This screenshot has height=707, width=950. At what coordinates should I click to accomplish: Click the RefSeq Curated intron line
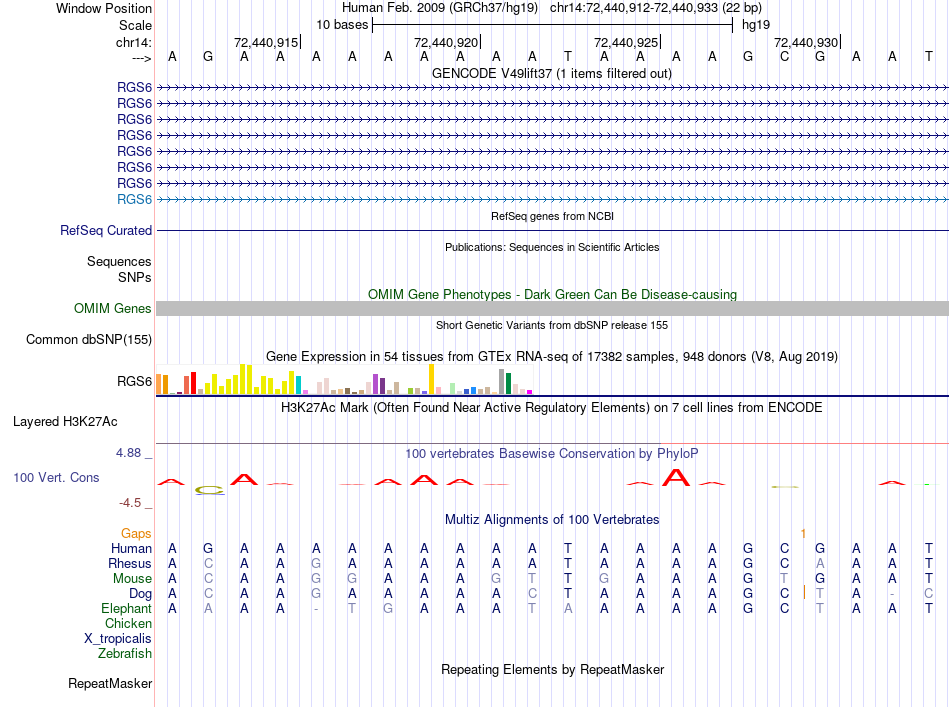pyautogui.click(x=552, y=230)
